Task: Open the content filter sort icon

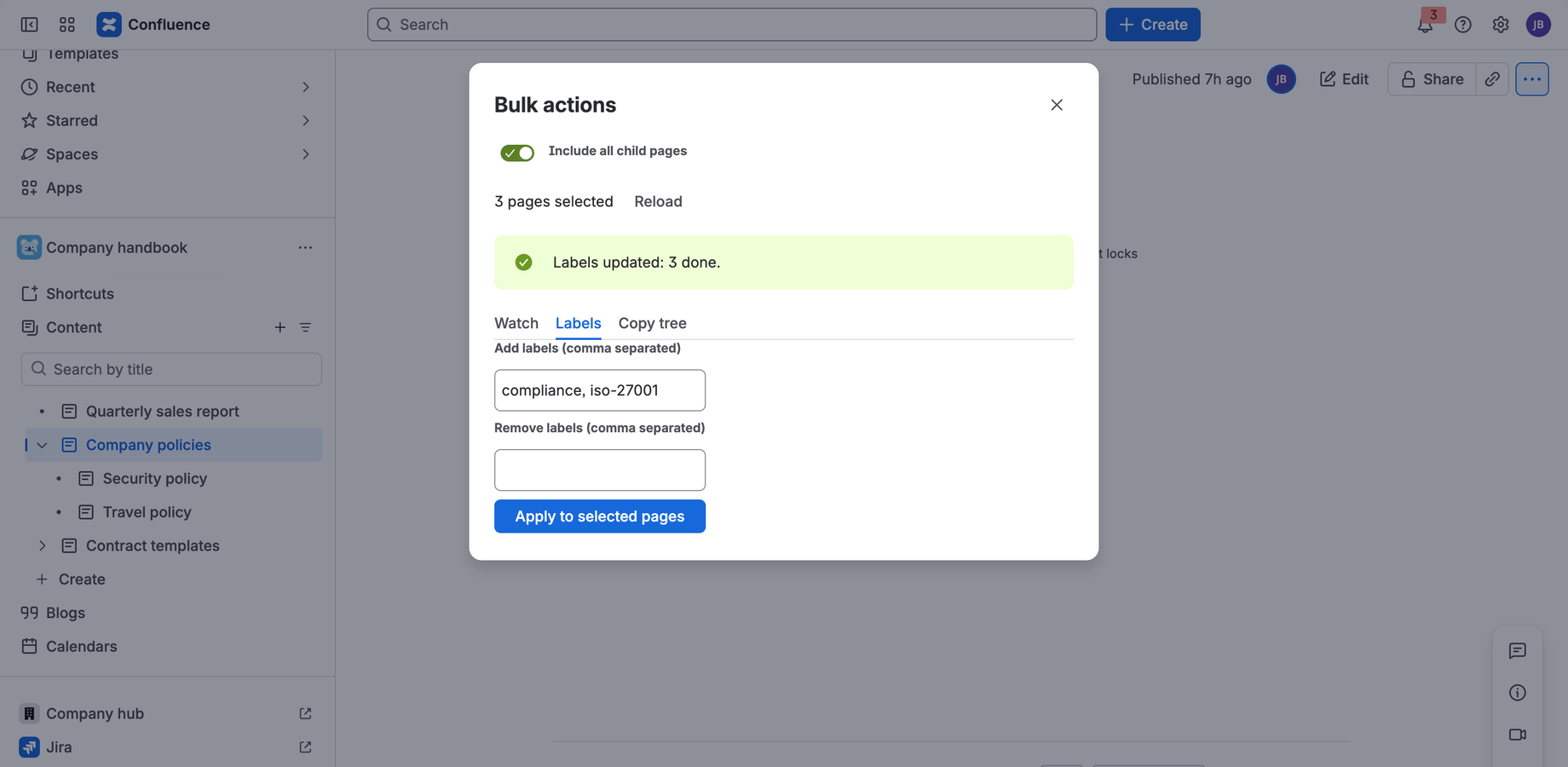Action: [305, 327]
